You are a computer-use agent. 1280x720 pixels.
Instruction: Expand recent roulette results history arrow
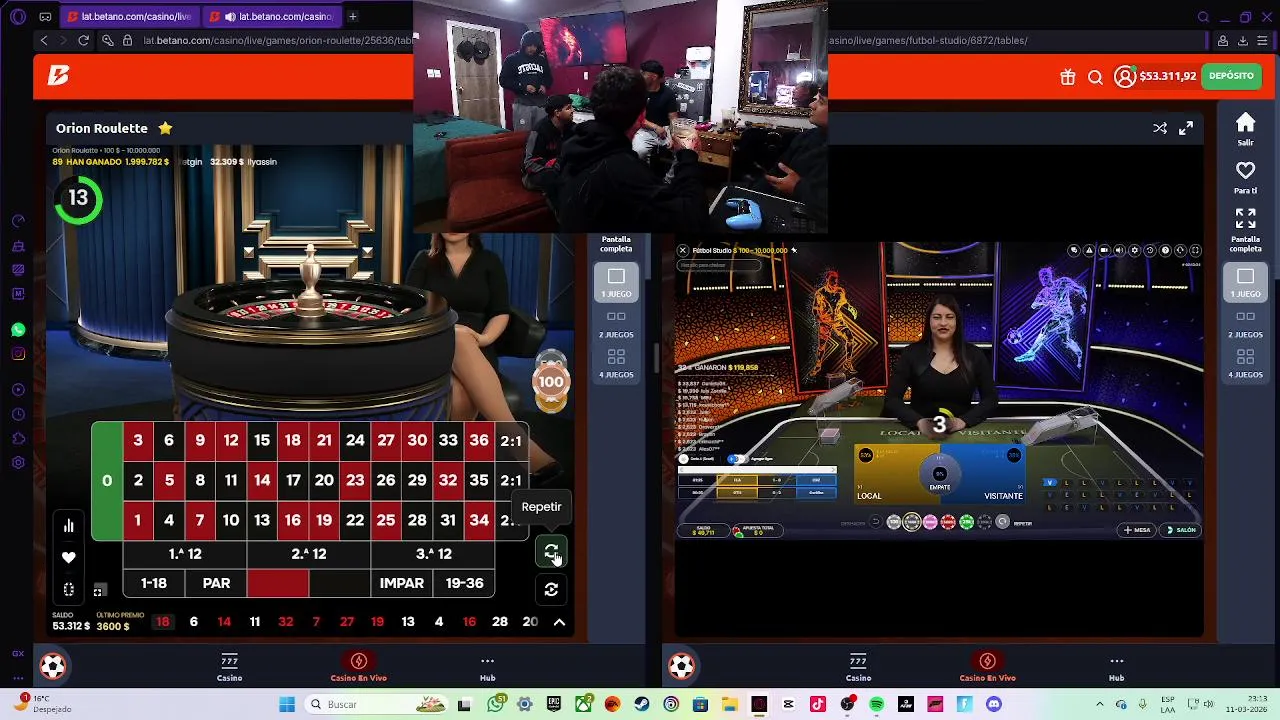coord(559,622)
